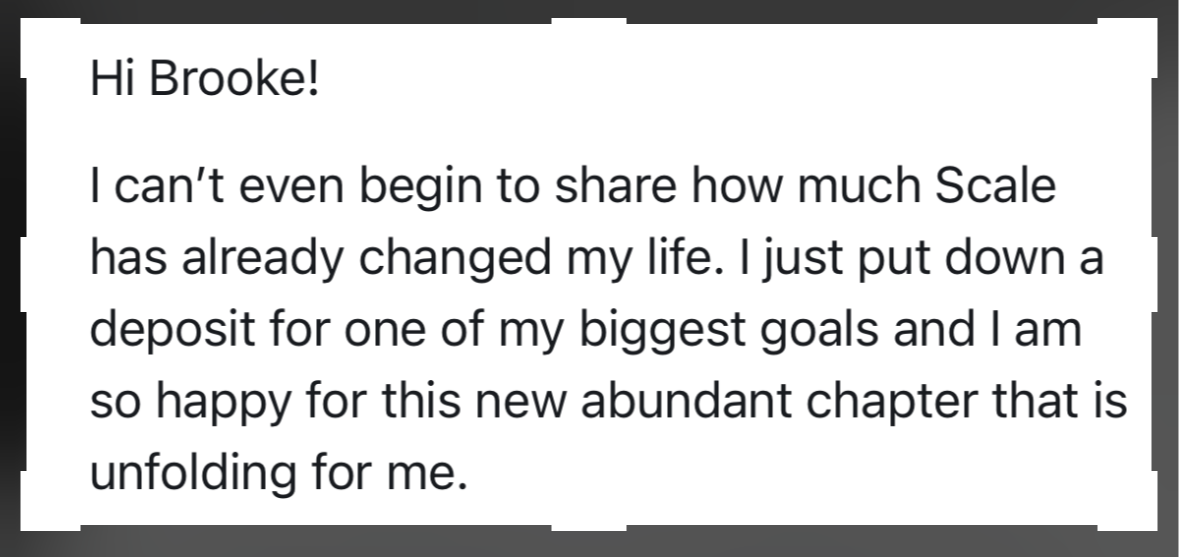Click the top edge middle crop handle

point(589,21)
